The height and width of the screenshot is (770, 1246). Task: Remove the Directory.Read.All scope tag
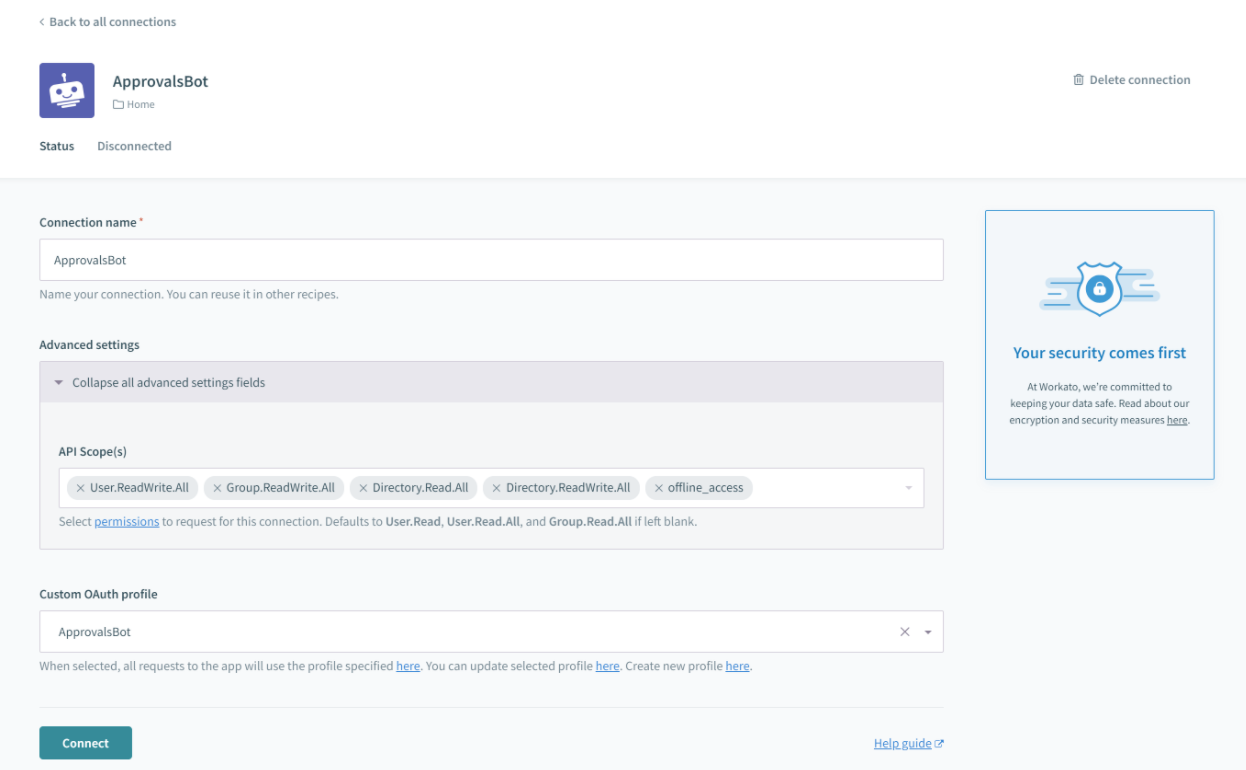(x=363, y=488)
